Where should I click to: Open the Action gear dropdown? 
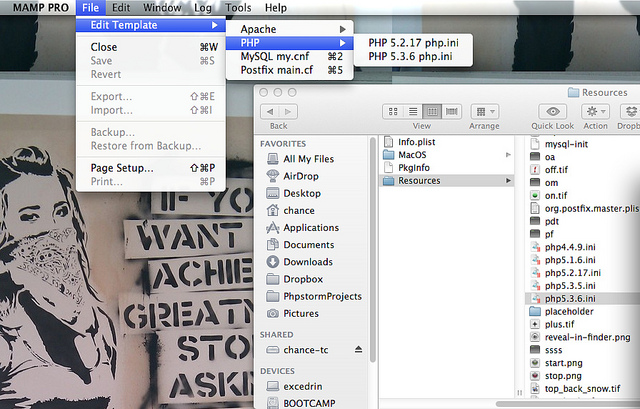(x=596, y=111)
